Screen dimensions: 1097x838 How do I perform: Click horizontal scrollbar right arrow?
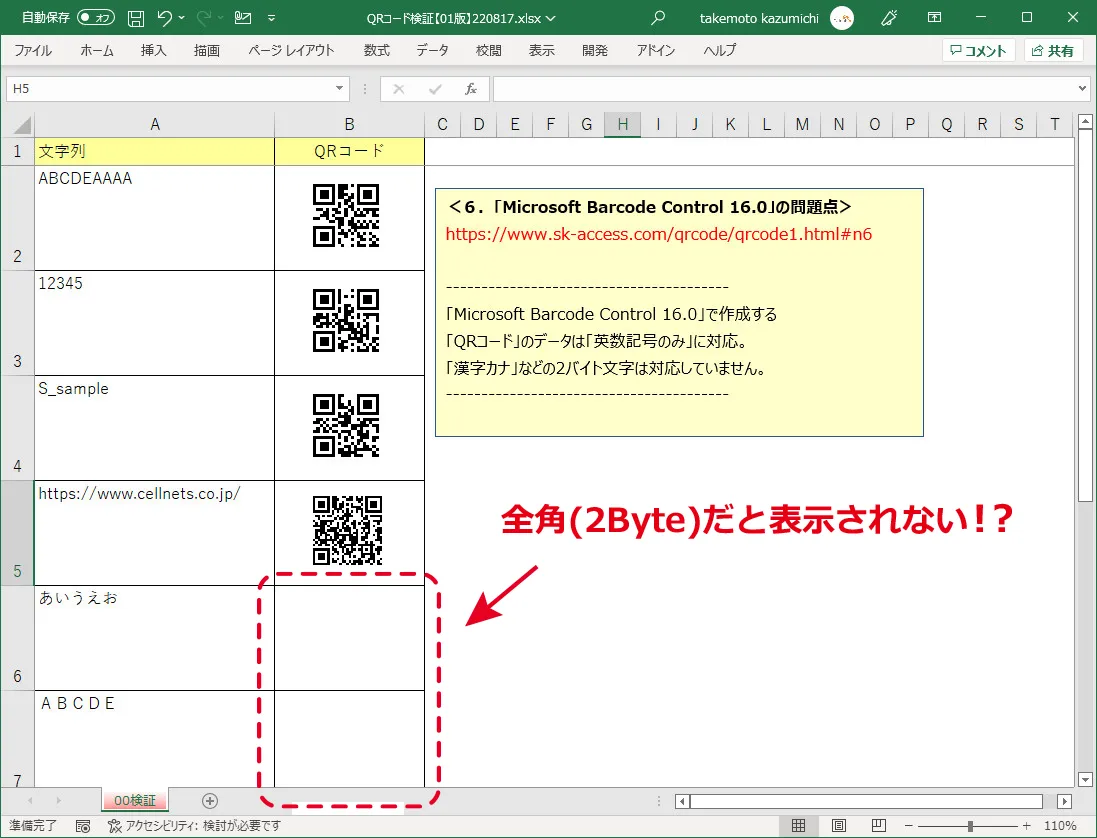(1064, 801)
